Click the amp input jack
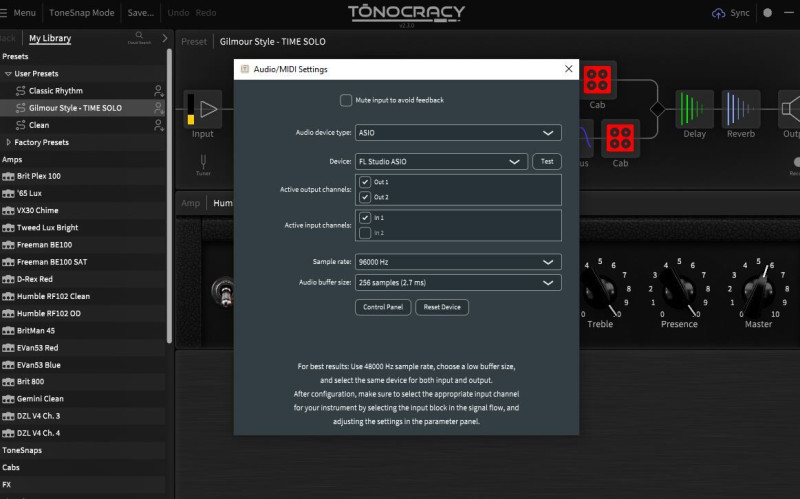The width and height of the screenshot is (800, 499). 223,292
